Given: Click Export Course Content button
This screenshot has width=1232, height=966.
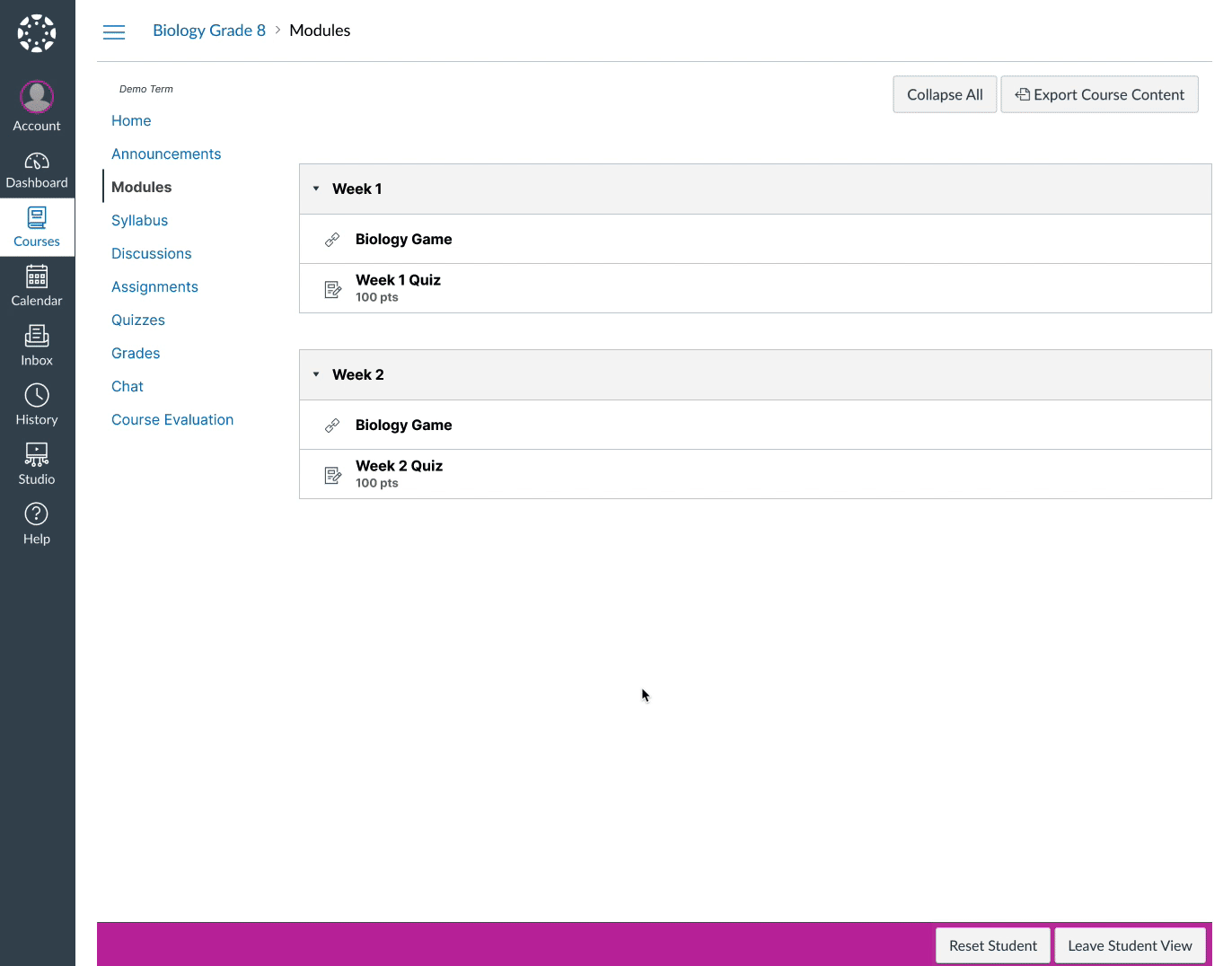Looking at the screenshot, I should pyautogui.click(x=1100, y=94).
